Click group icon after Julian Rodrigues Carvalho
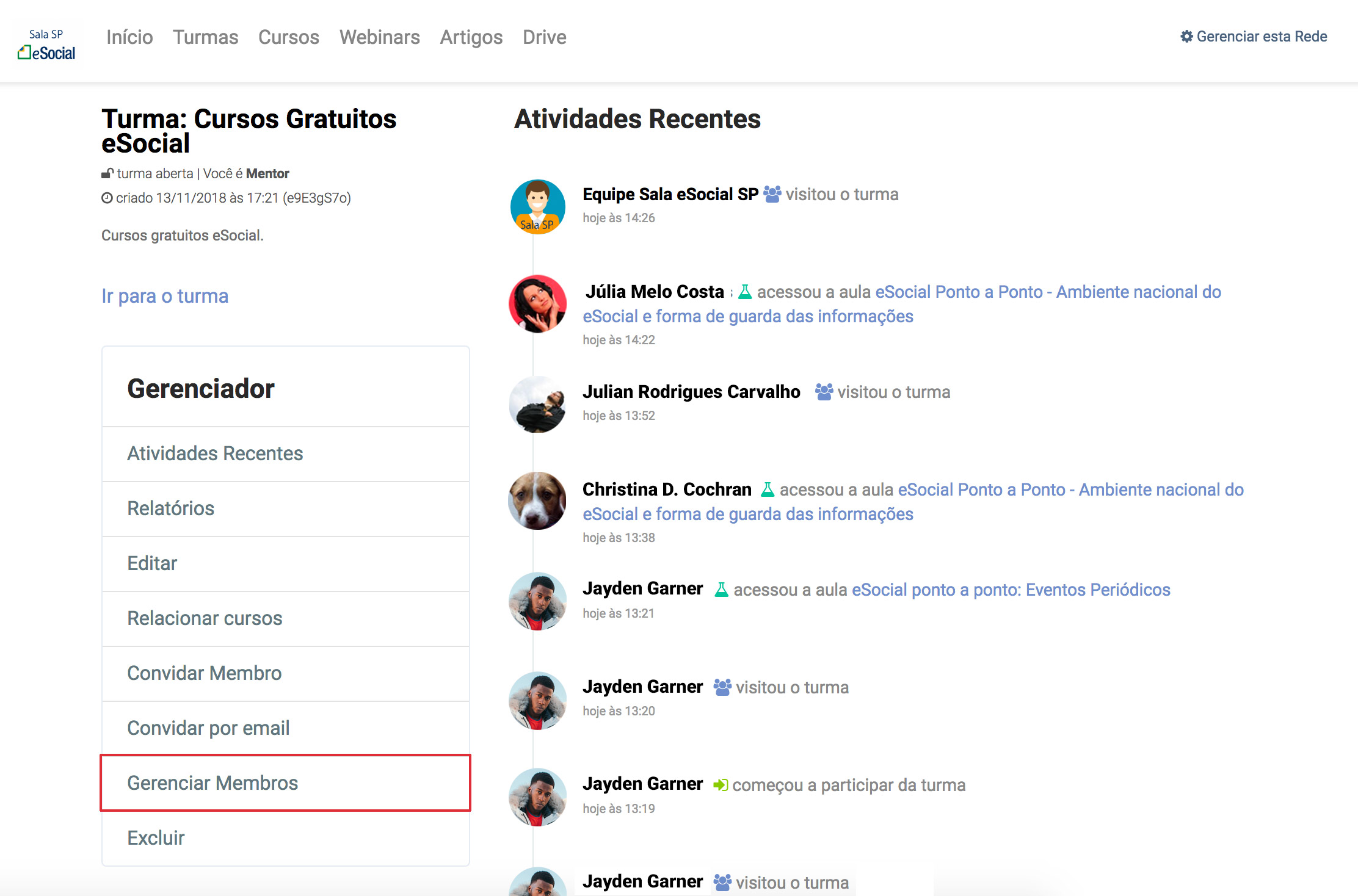The image size is (1358, 896). click(x=824, y=392)
